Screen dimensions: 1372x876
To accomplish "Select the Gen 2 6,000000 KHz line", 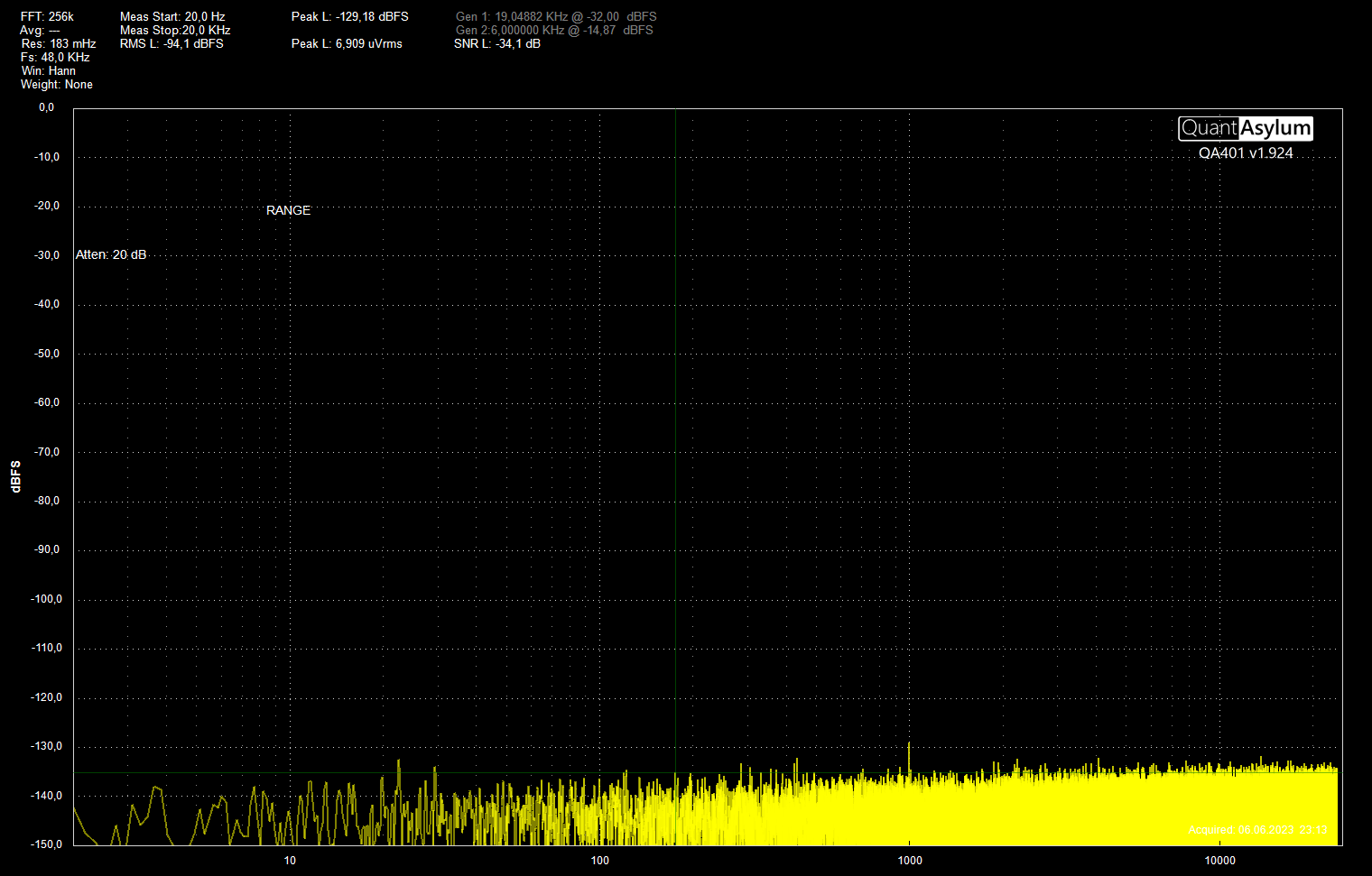I will pyautogui.click(x=553, y=31).
